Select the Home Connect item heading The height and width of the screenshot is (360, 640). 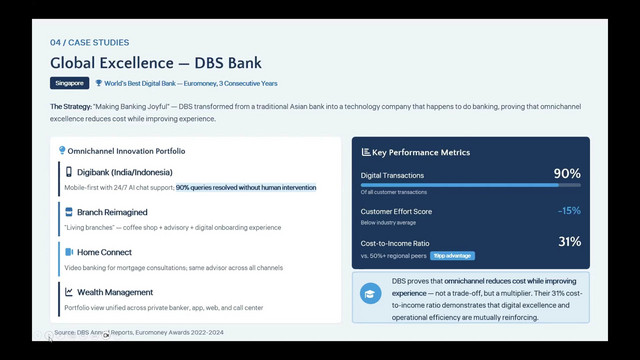coord(104,252)
